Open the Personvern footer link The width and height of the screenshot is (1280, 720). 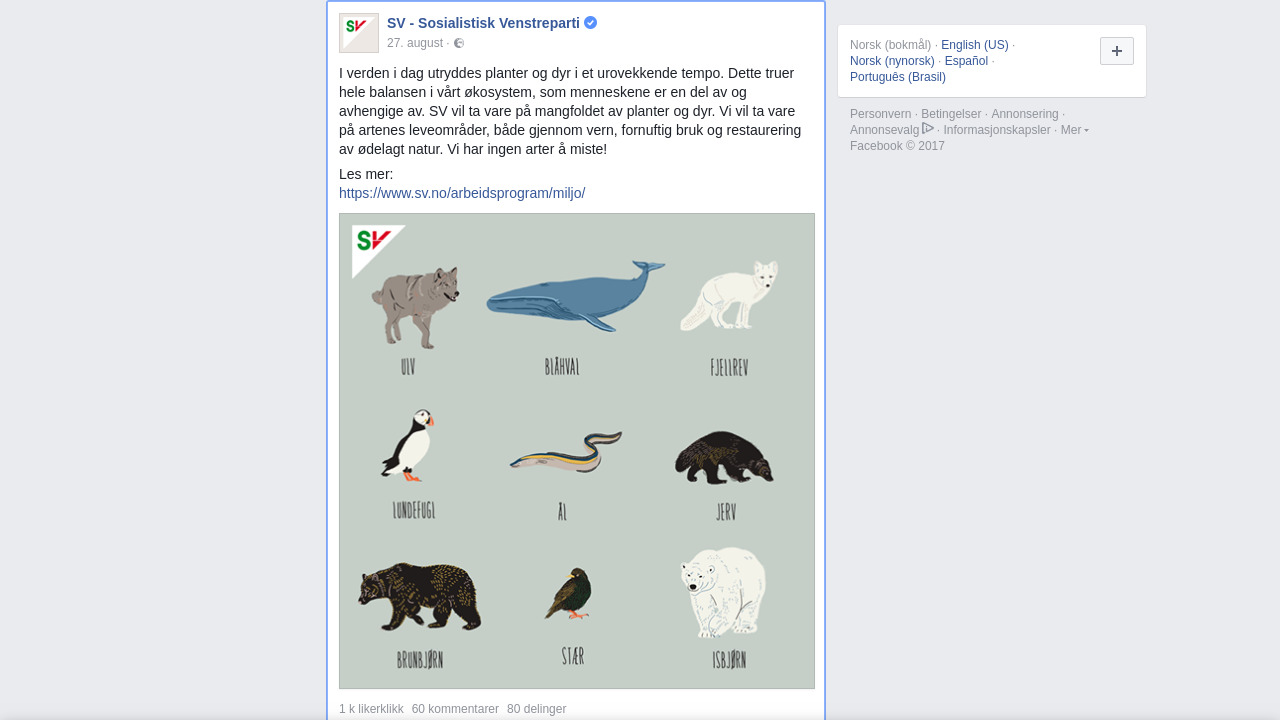coord(880,114)
